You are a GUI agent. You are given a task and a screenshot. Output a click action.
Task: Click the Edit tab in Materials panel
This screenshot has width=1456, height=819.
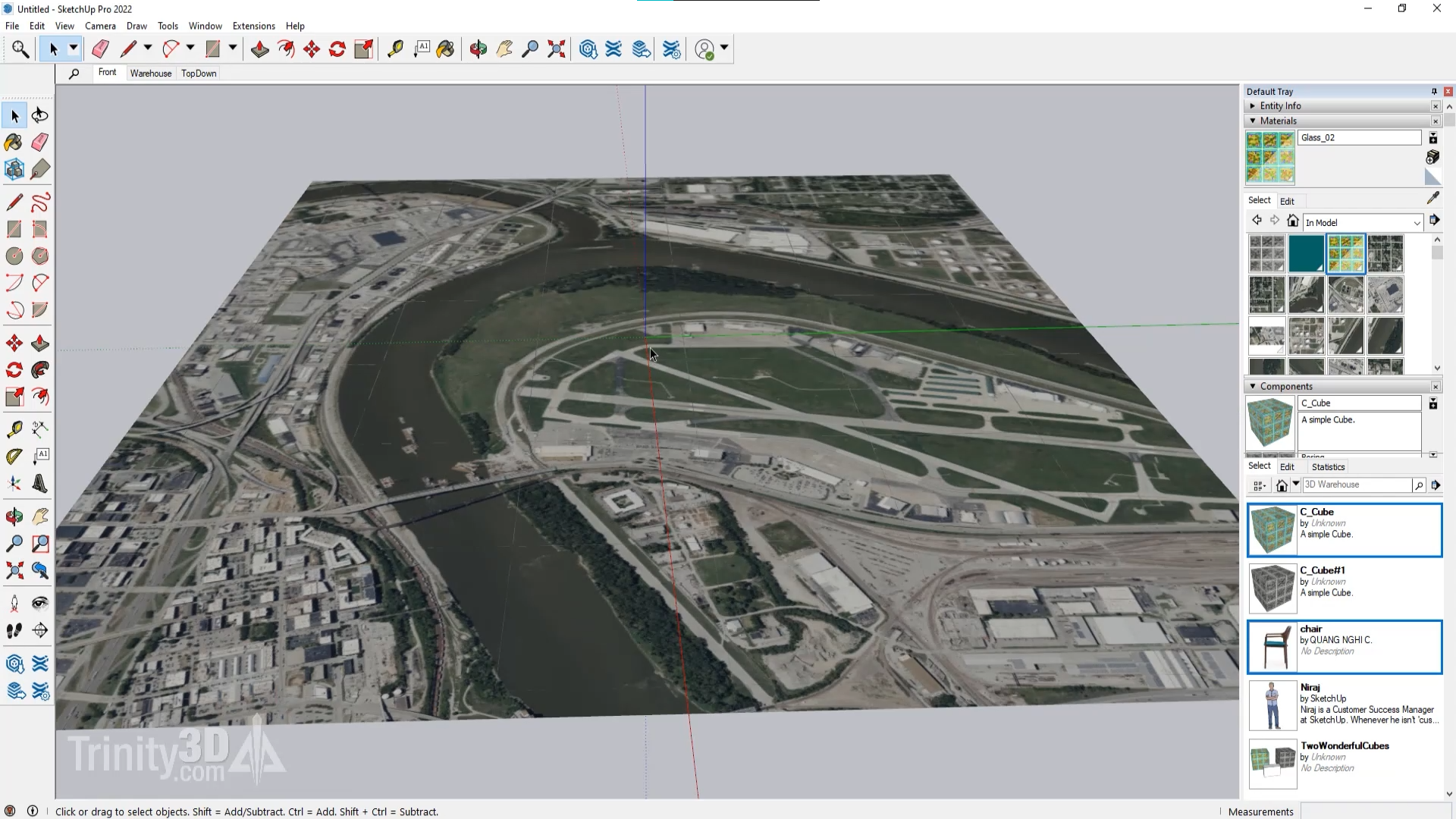1287,201
